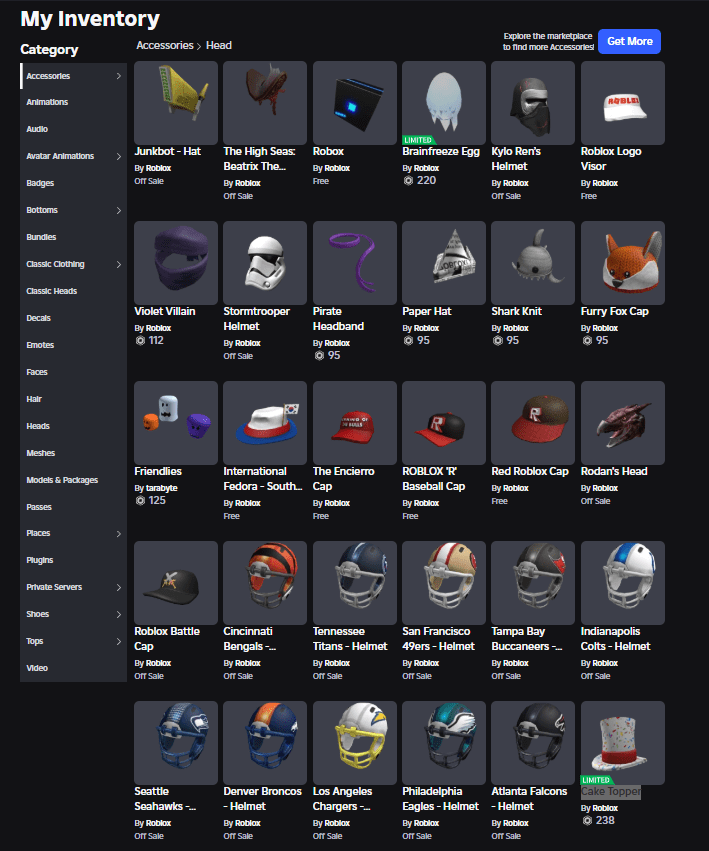
Task: Open the Rodan's Head thumbnail
Action: [x=623, y=423]
